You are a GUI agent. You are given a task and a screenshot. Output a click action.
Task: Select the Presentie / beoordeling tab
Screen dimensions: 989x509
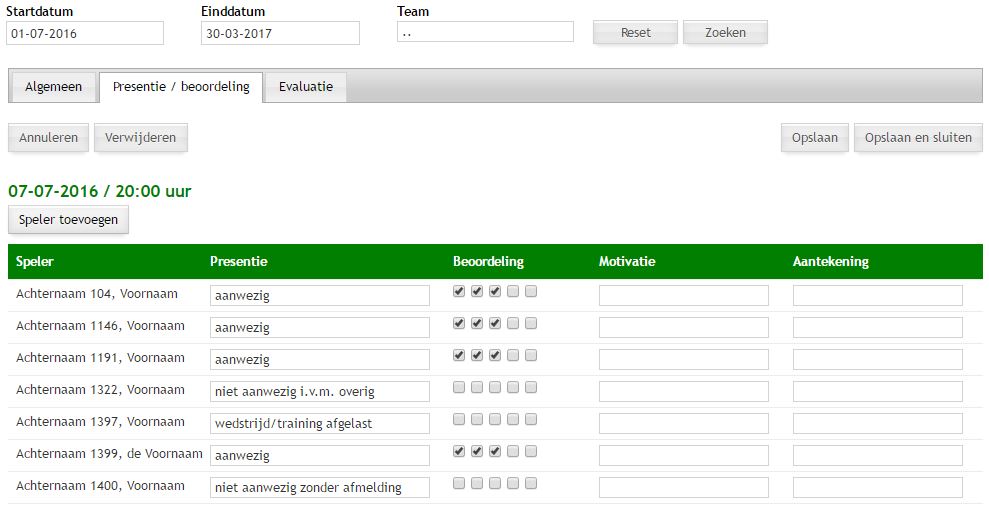(x=181, y=87)
